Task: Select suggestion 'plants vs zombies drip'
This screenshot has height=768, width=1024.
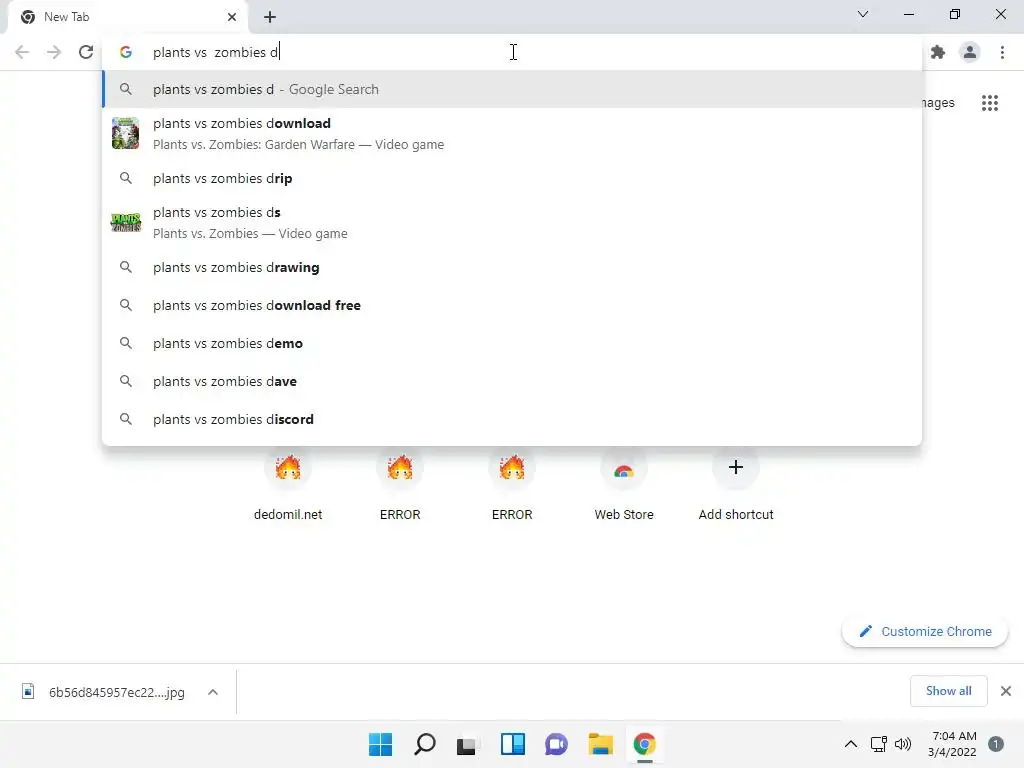Action: tap(512, 178)
